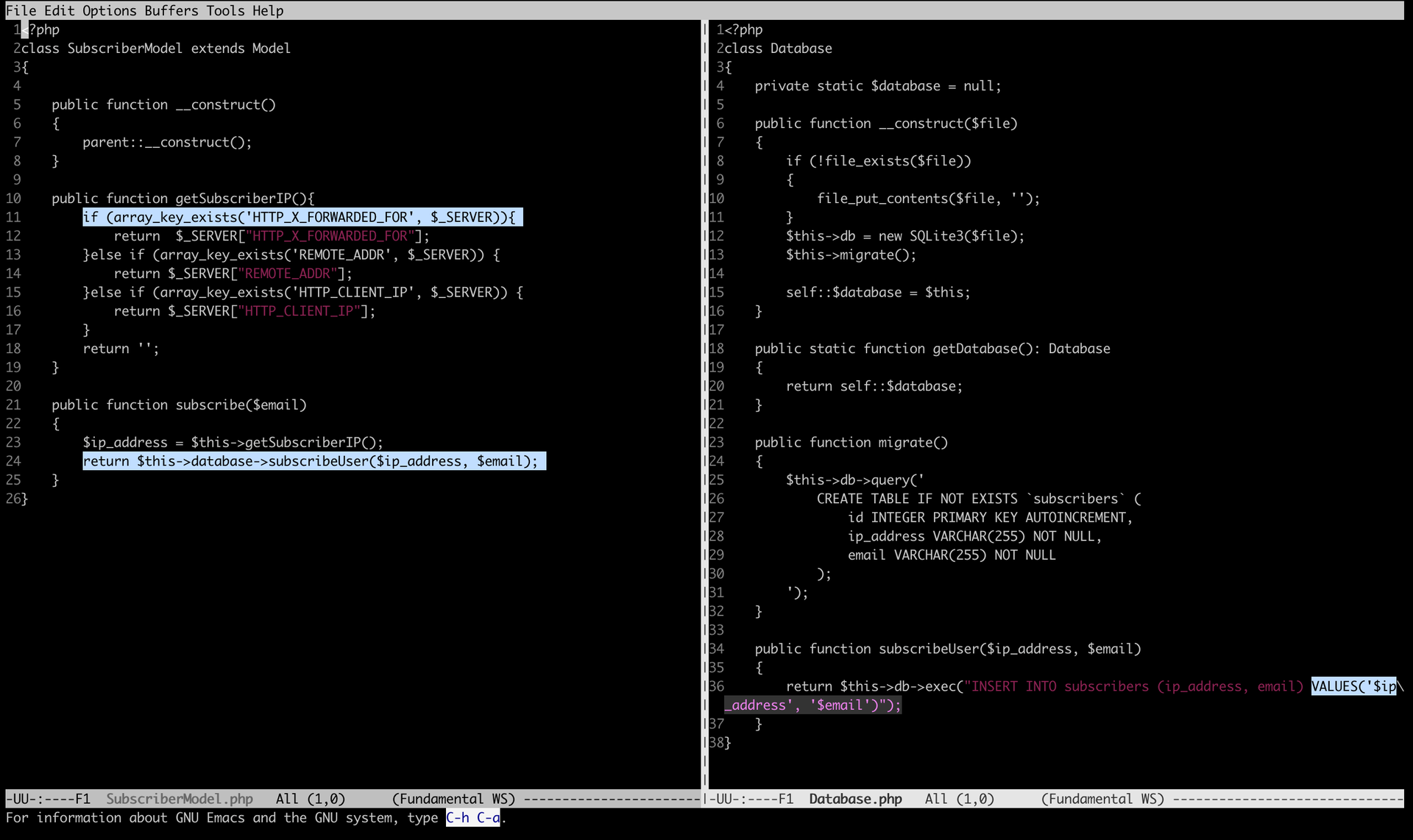
Task: Click '}else if' HTTP_CLIENT_IP condition on line 15
Action: tap(303, 293)
